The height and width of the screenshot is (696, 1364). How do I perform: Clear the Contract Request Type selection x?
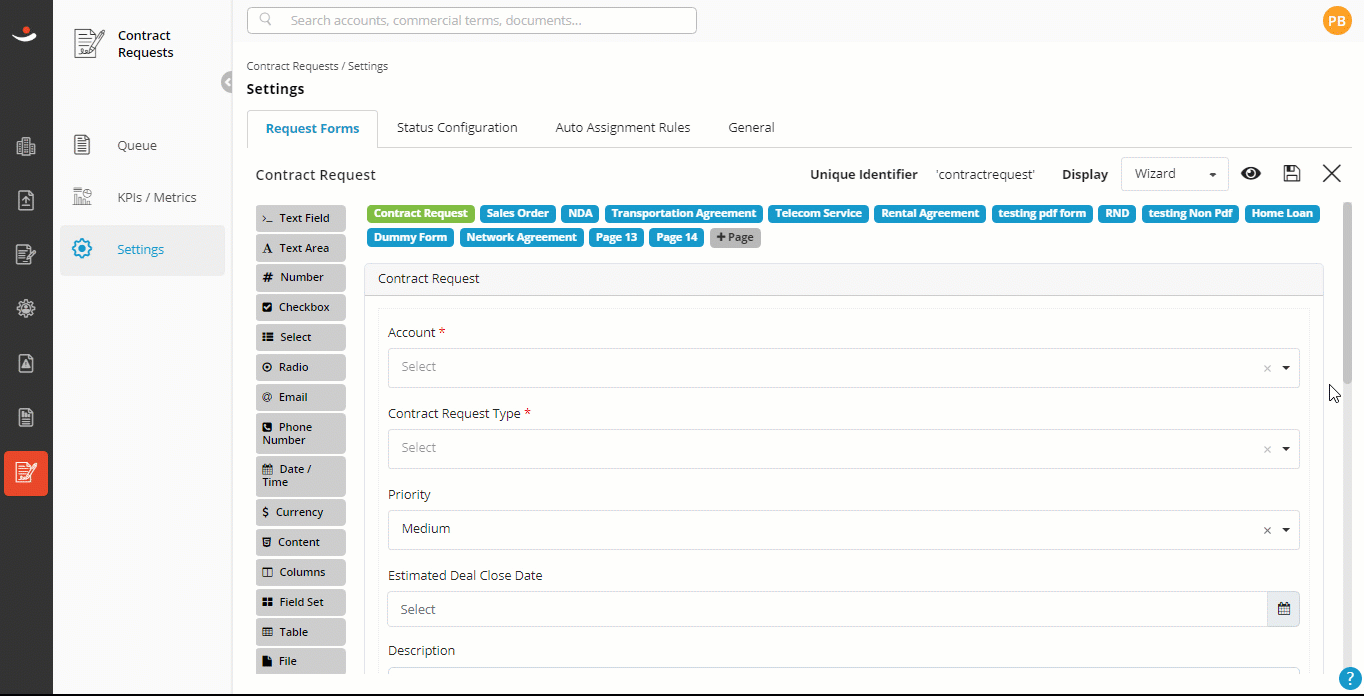(x=1267, y=449)
